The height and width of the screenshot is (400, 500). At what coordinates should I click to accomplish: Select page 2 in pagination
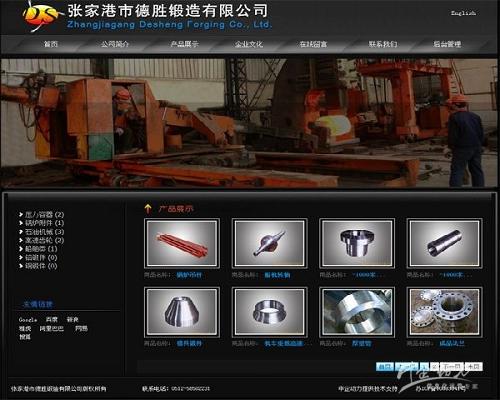[434, 367]
